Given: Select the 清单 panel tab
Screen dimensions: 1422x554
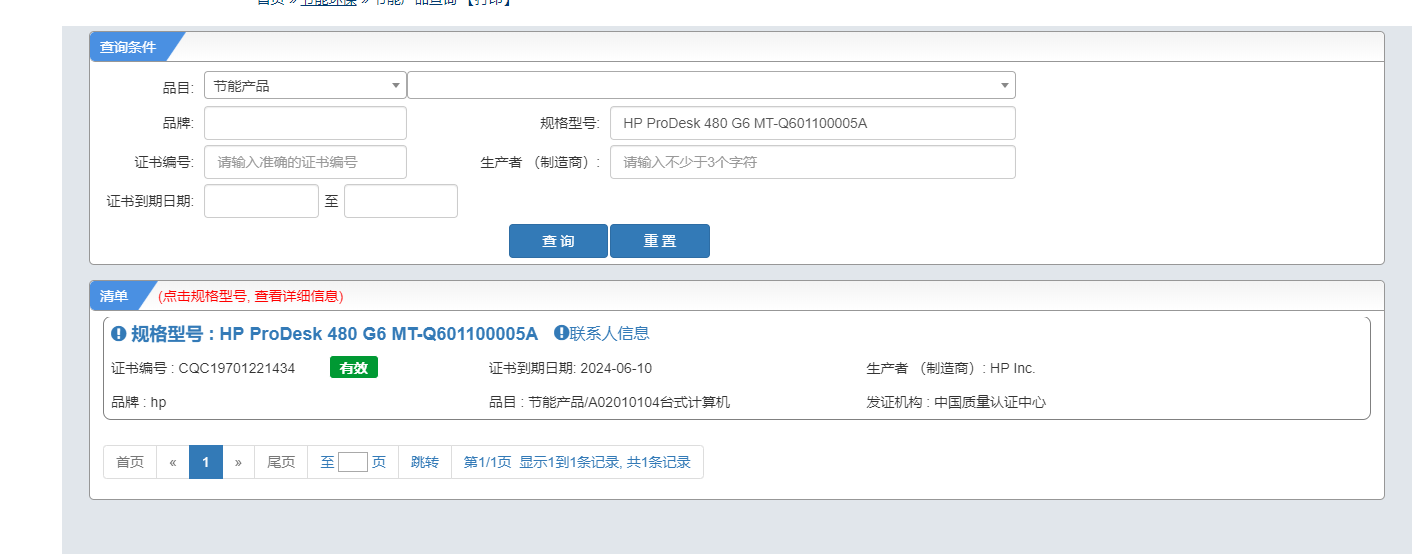Looking at the screenshot, I should 114,296.
